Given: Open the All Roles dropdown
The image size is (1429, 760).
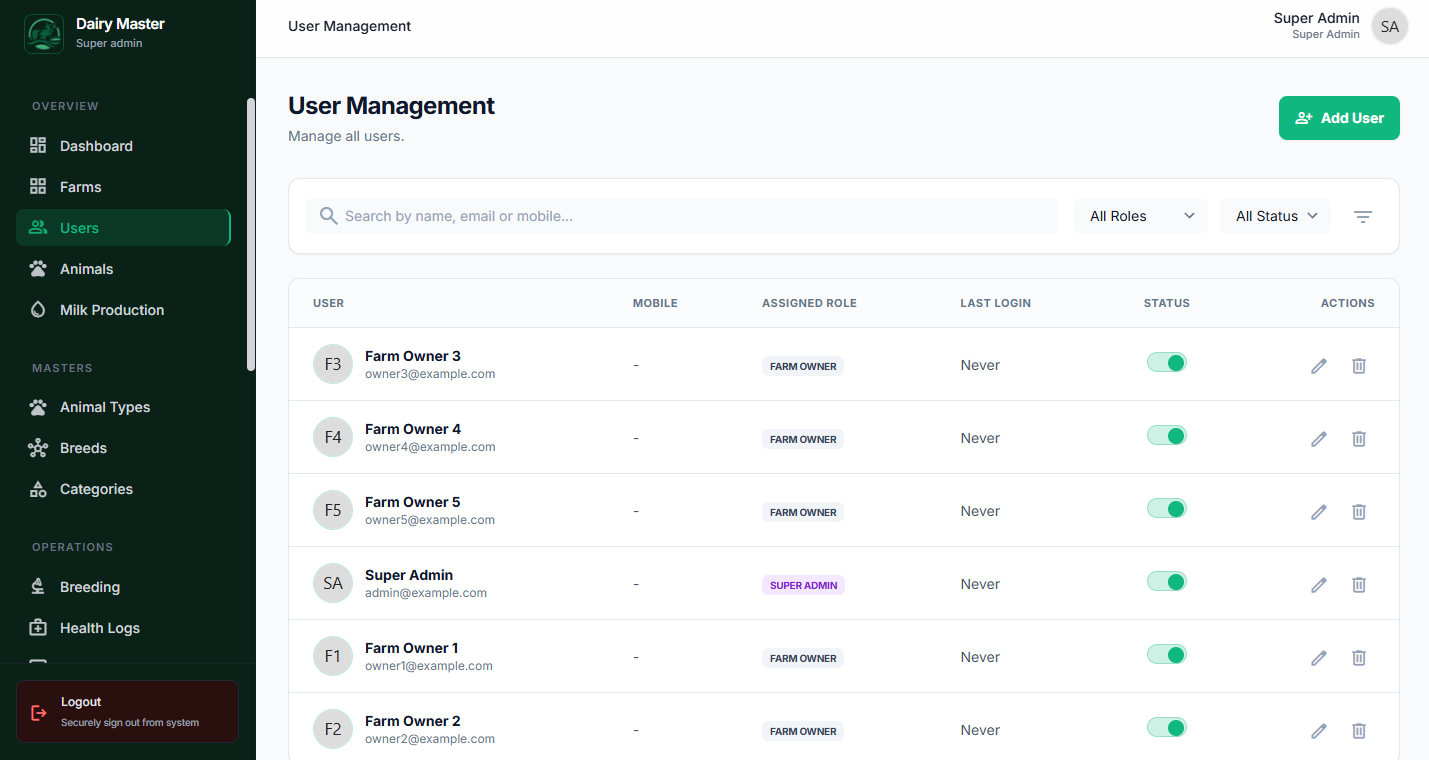Looking at the screenshot, I should click(1140, 215).
